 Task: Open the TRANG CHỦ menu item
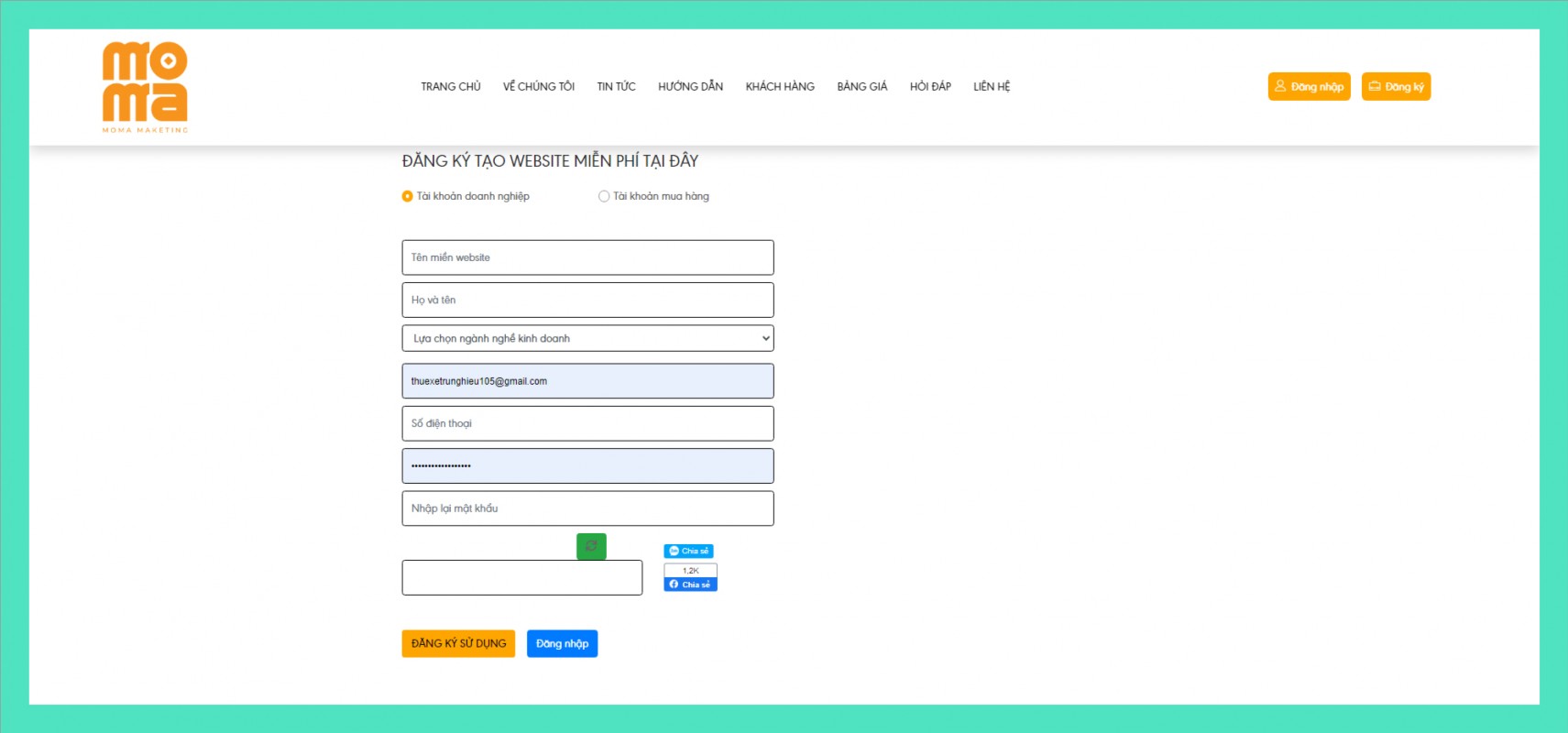(451, 86)
